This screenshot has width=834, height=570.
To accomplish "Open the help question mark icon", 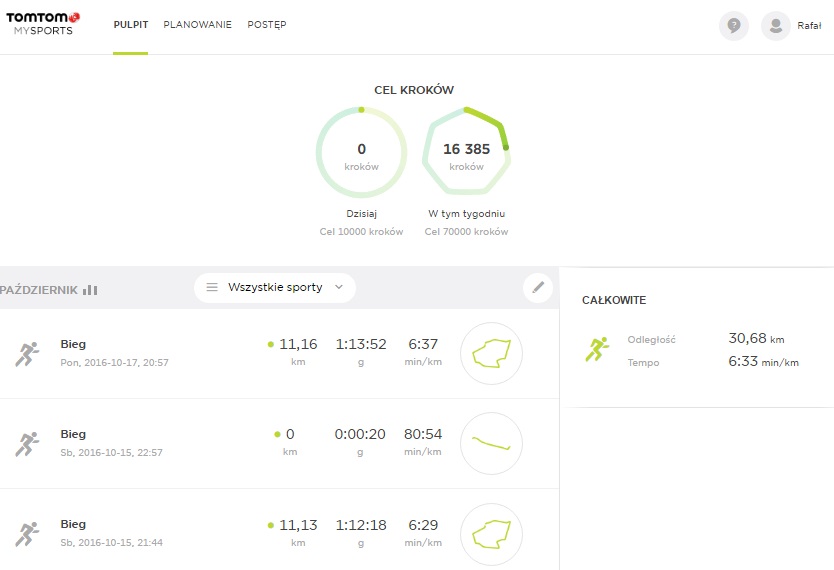I will tap(733, 26).
